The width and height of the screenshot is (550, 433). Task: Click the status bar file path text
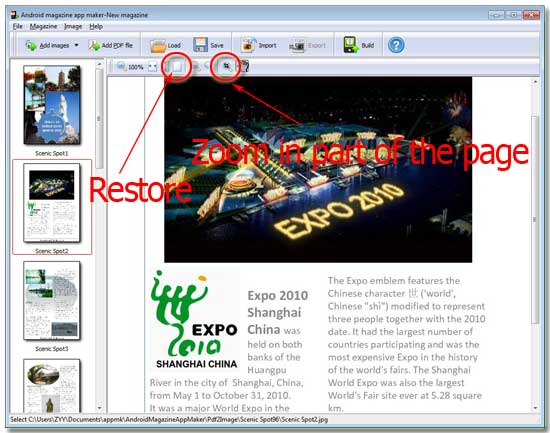[x=169, y=419]
